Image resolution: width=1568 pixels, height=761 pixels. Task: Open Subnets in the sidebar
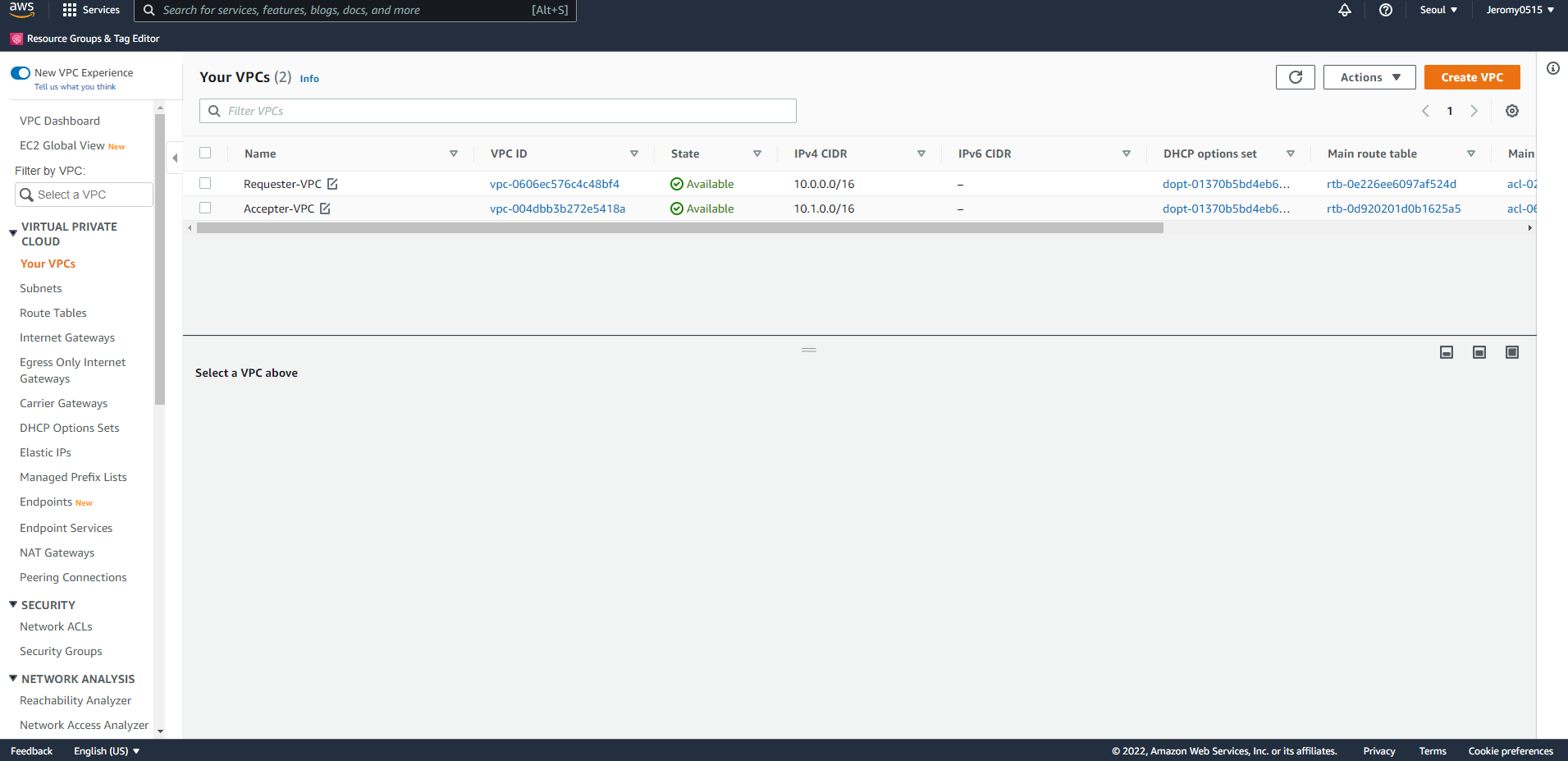(41, 288)
